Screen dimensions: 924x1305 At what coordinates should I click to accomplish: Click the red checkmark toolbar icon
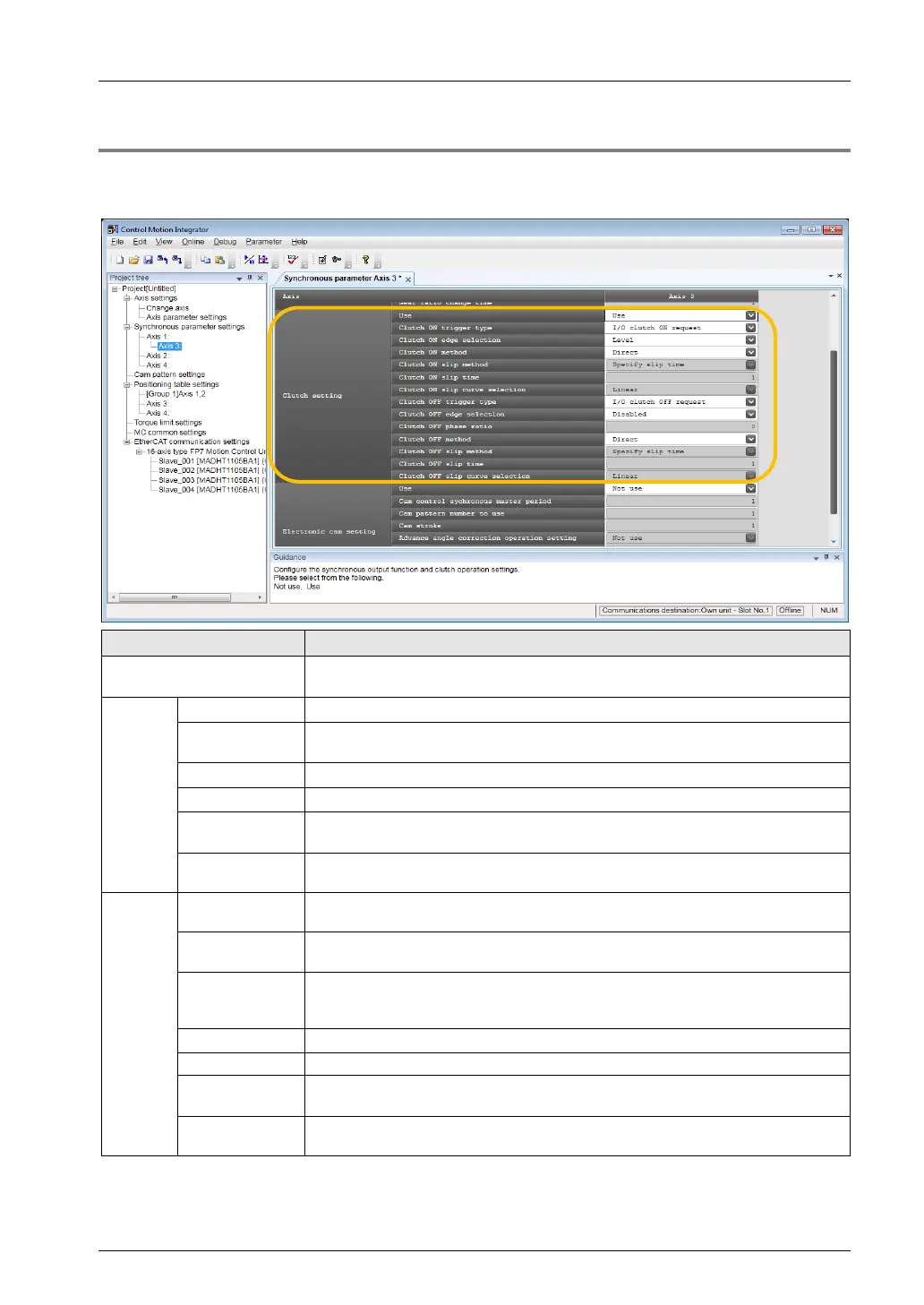tap(293, 260)
